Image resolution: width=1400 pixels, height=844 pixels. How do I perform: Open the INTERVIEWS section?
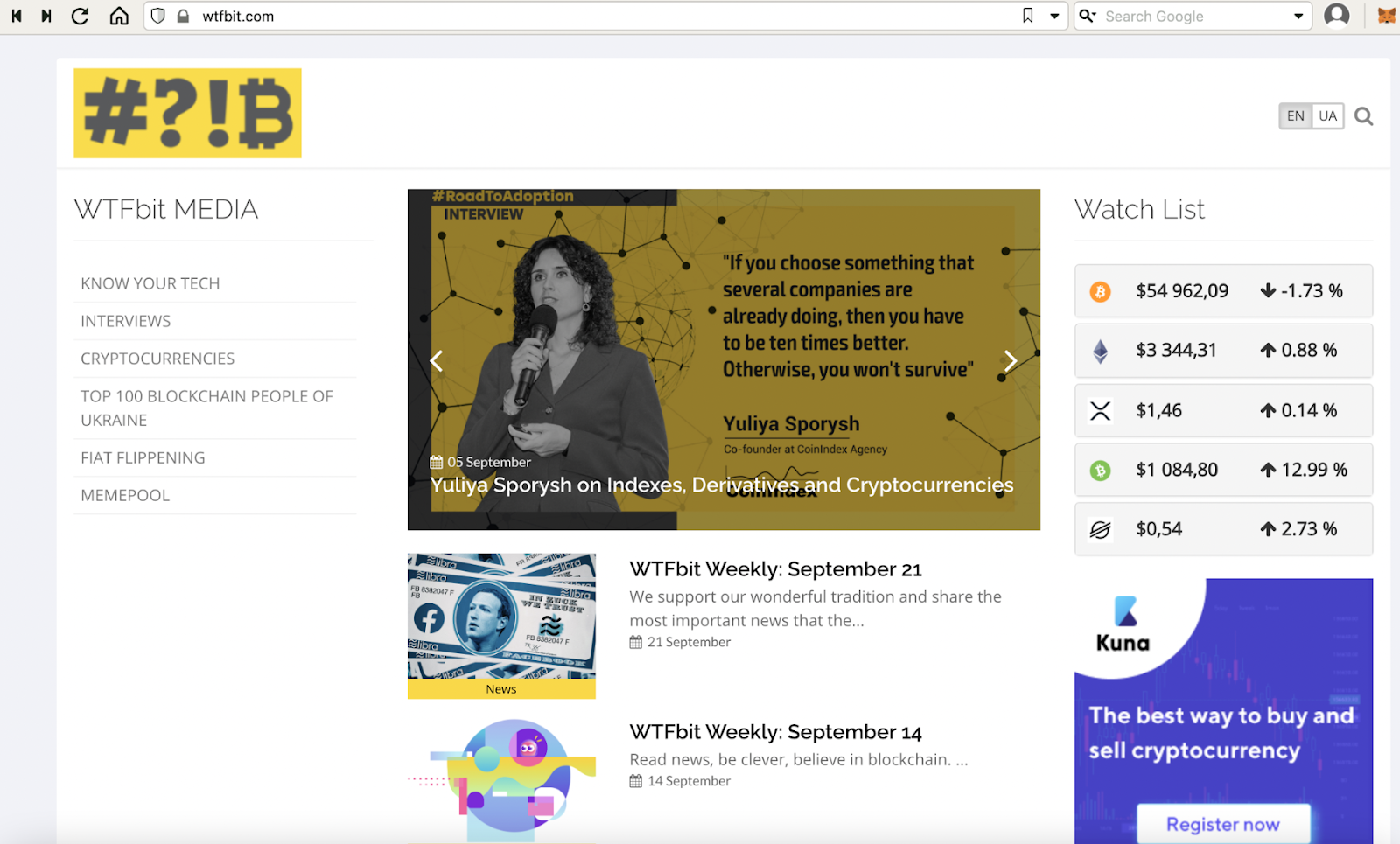126,321
